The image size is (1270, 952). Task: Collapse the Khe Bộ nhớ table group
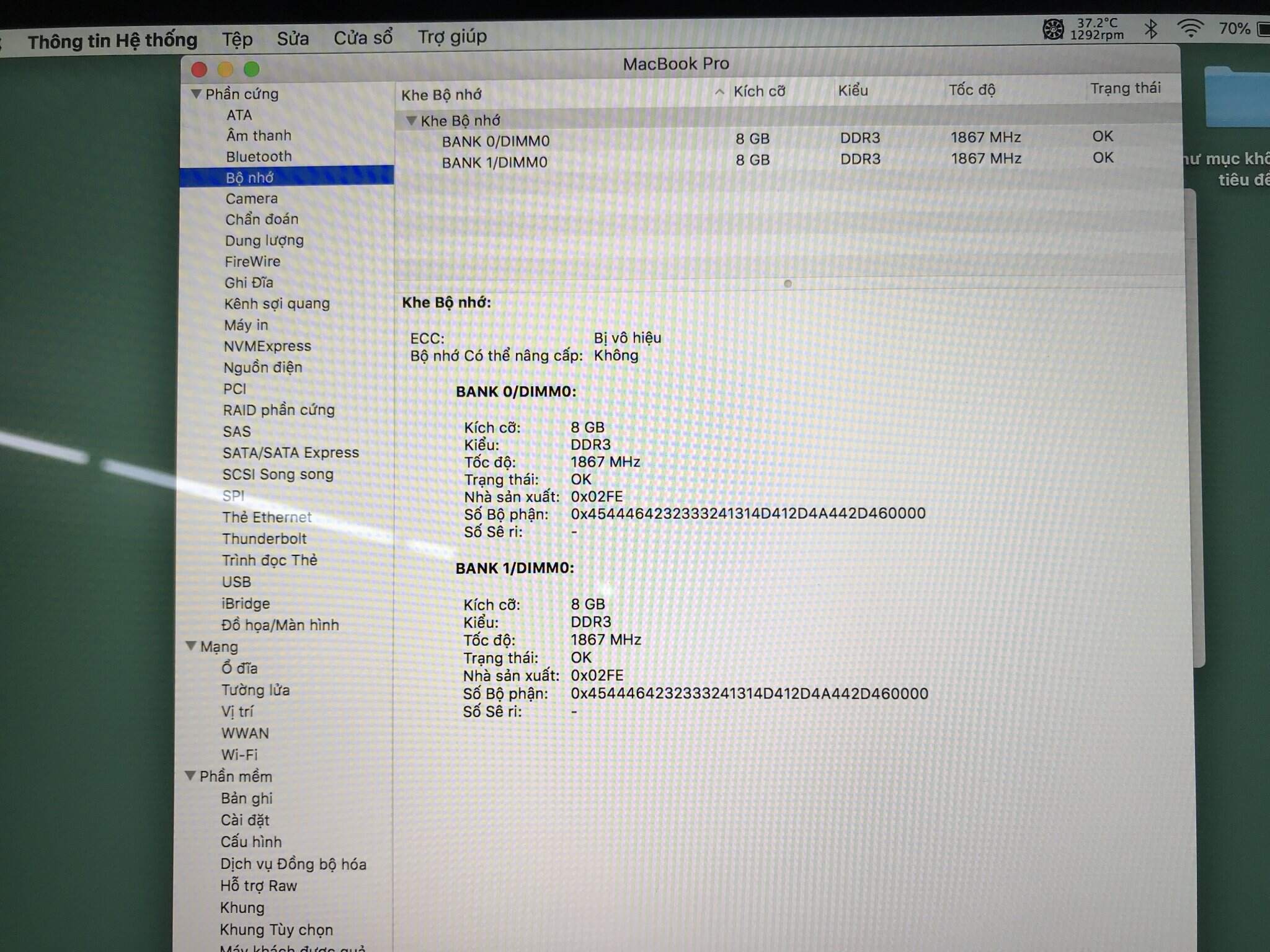click(411, 120)
